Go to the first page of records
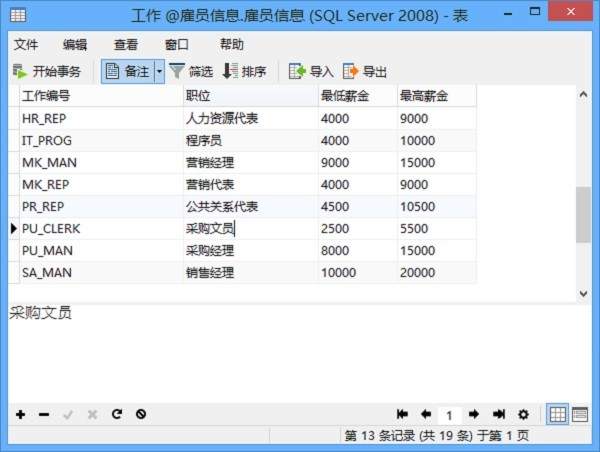600x452 pixels. pyautogui.click(x=402, y=414)
